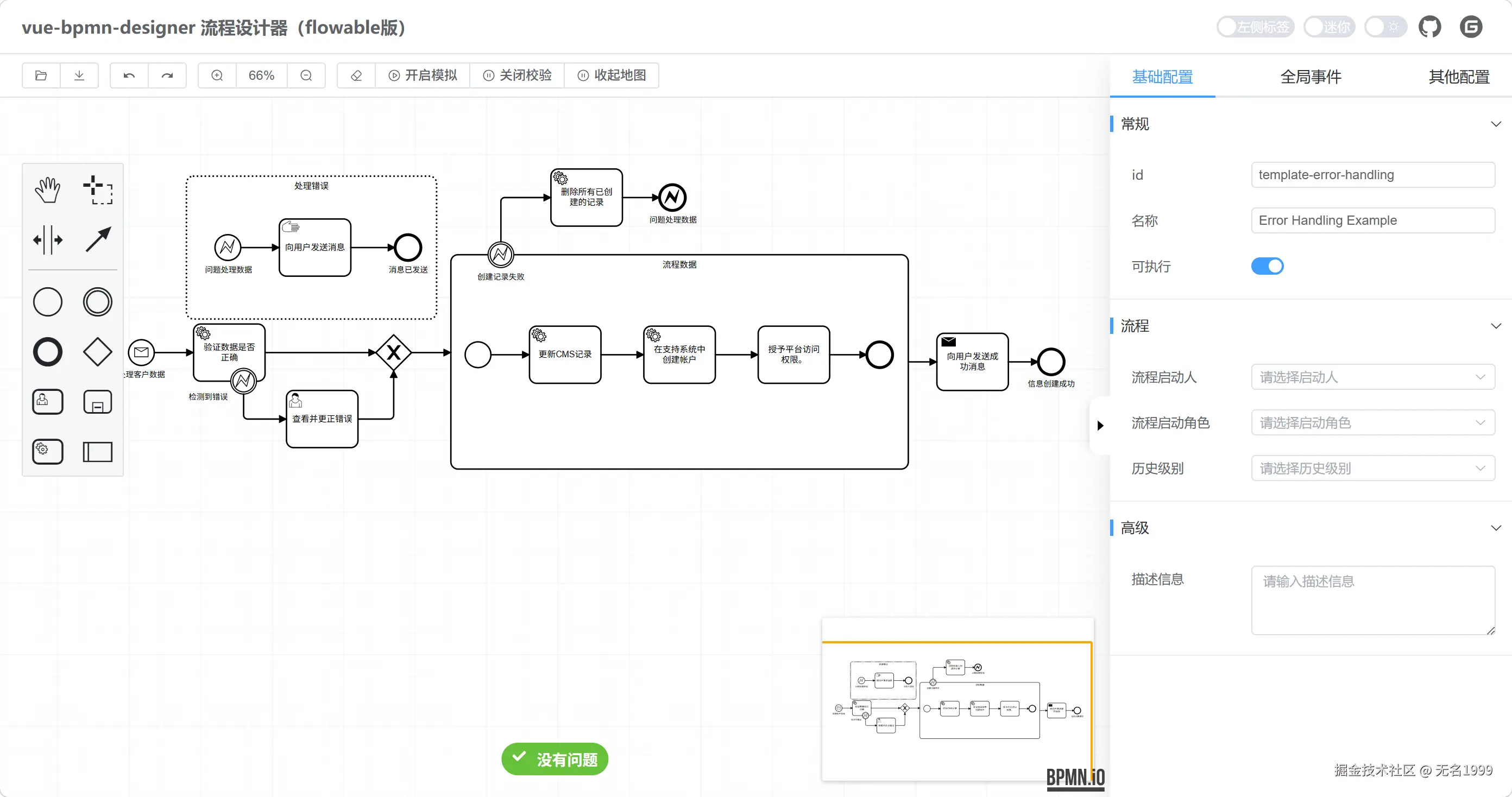This screenshot has height=797, width=1512.
Task: Pick the space tool in palette
Action: 48,239
